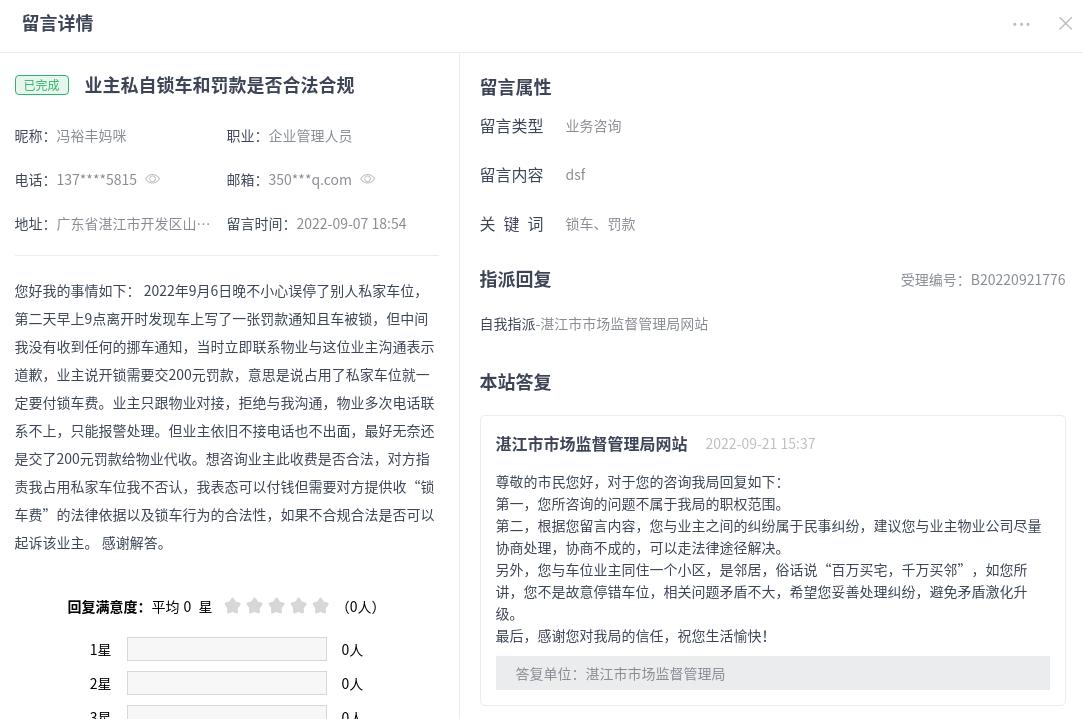Reveal the masked phone number 137****5815
Screen dimensions: 1083x719
point(153,179)
